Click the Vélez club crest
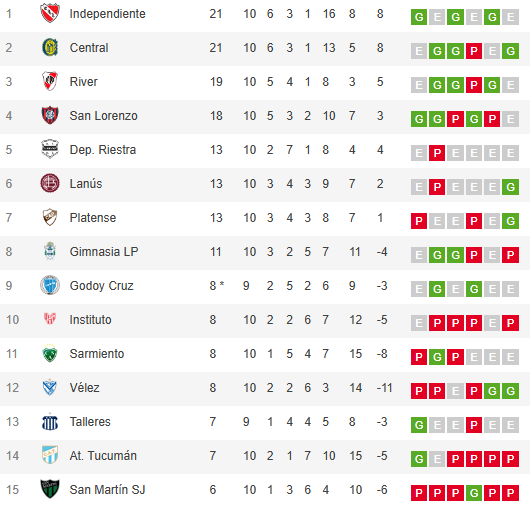Screen dimensions: 530x507 [50, 387]
